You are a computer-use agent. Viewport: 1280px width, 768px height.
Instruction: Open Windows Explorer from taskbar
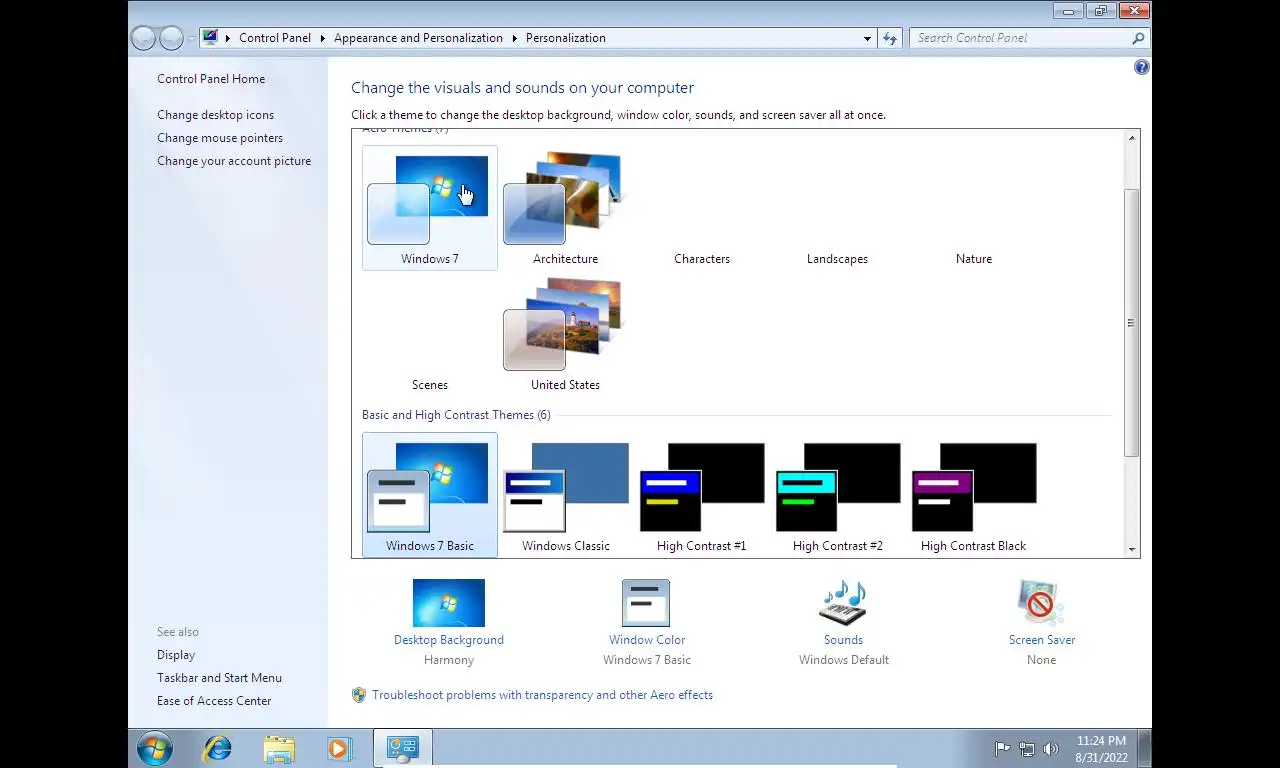(x=279, y=748)
